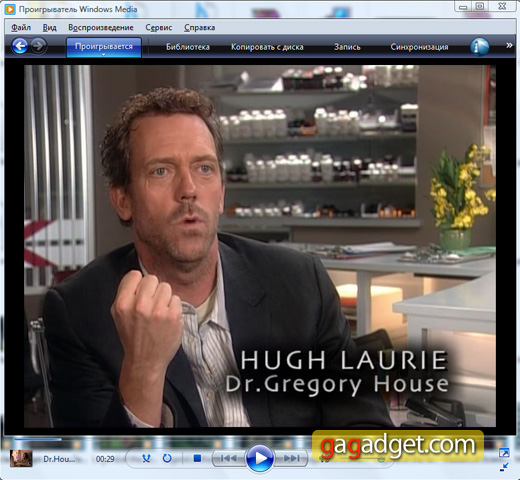Switch to full screen view
This screenshot has height=480, width=520.
pos(504,453)
